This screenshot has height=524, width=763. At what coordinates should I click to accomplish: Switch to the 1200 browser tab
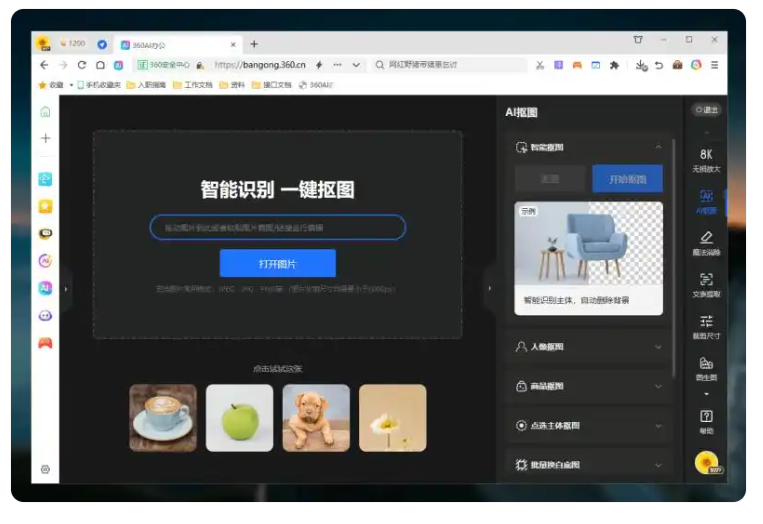pyautogui.click(x=73, y=44)
